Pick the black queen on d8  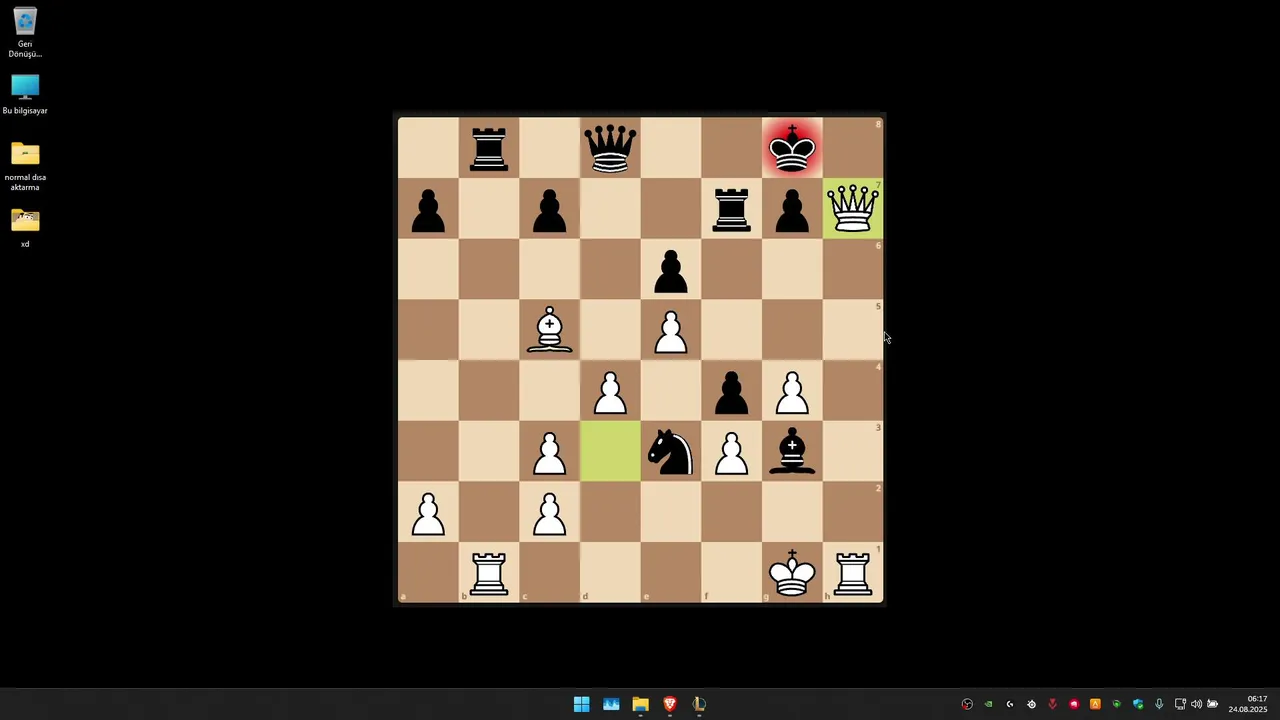pos(610,148)
